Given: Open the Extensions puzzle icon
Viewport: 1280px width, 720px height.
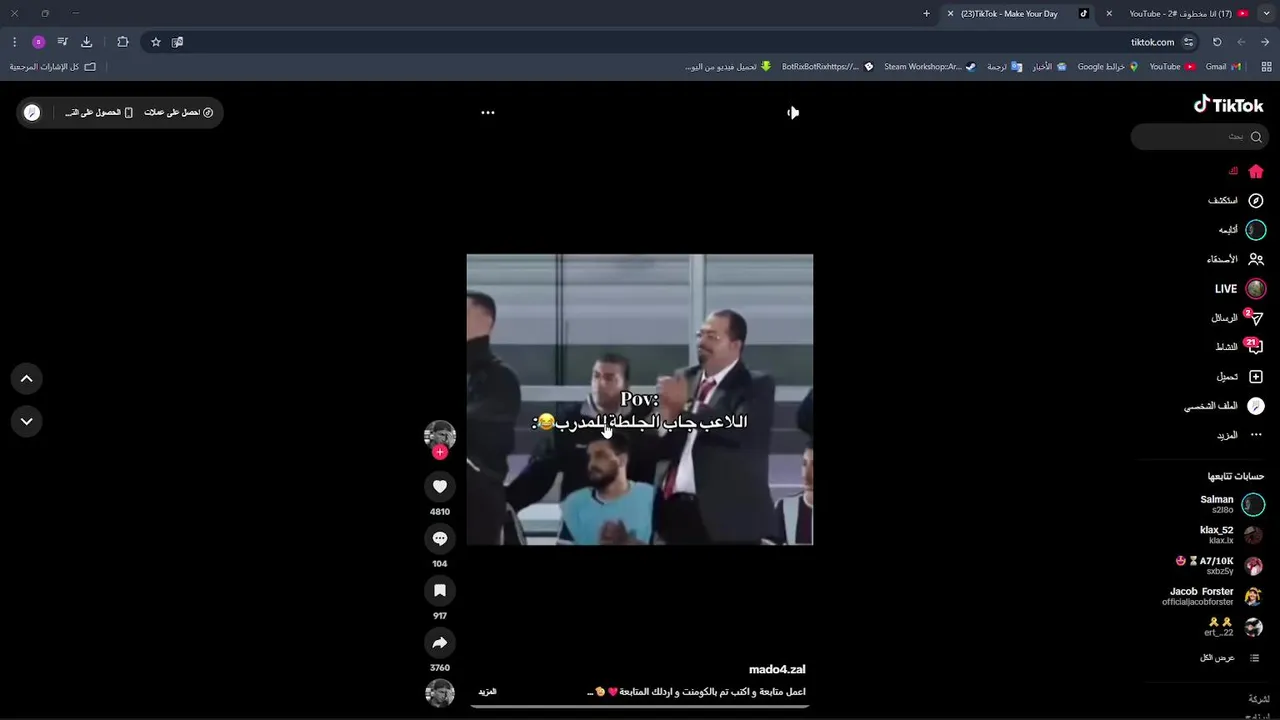Looking at the screenshot, I should pos(123,42).
